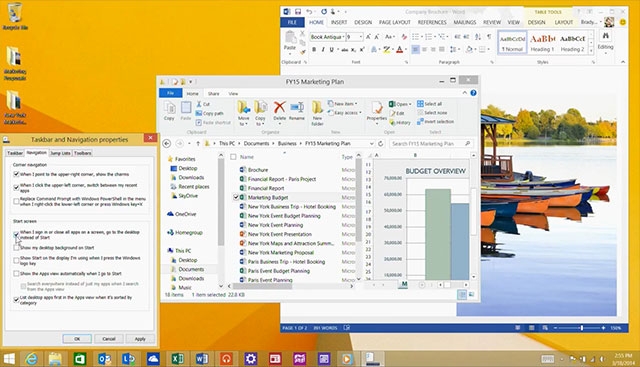Adjust the Word zoom slider
The image size is (640, 367).
pyautogui.click(x=581, y=328)
